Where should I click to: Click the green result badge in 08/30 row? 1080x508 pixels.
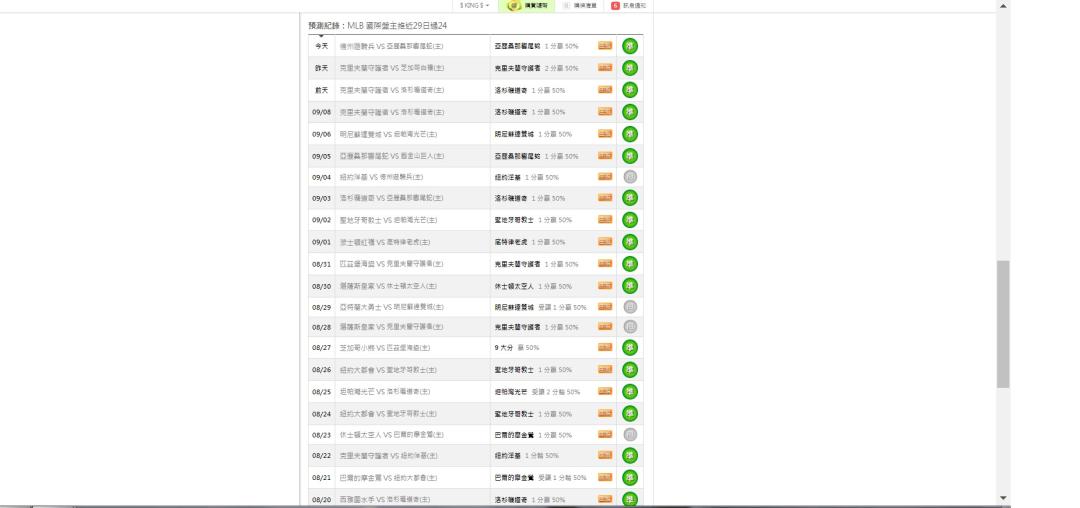pyautogui.click(x=630, y=286)
